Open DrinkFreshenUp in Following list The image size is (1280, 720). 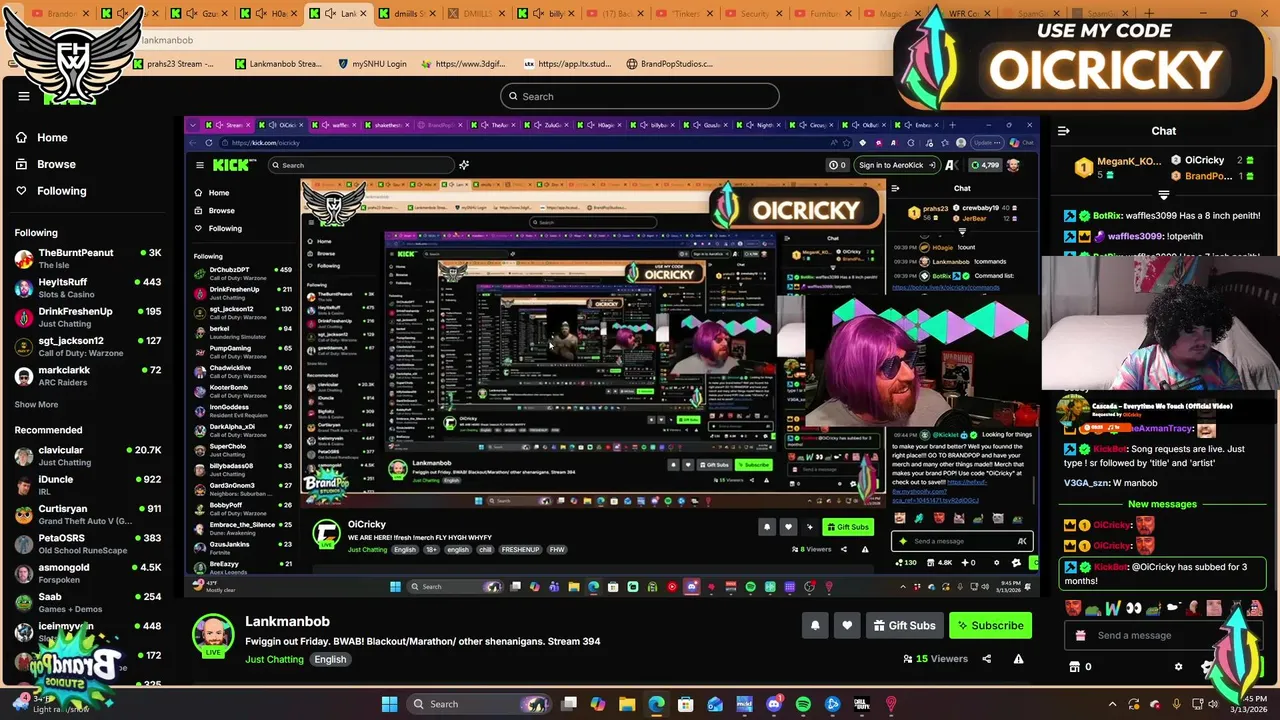[88, 317]
